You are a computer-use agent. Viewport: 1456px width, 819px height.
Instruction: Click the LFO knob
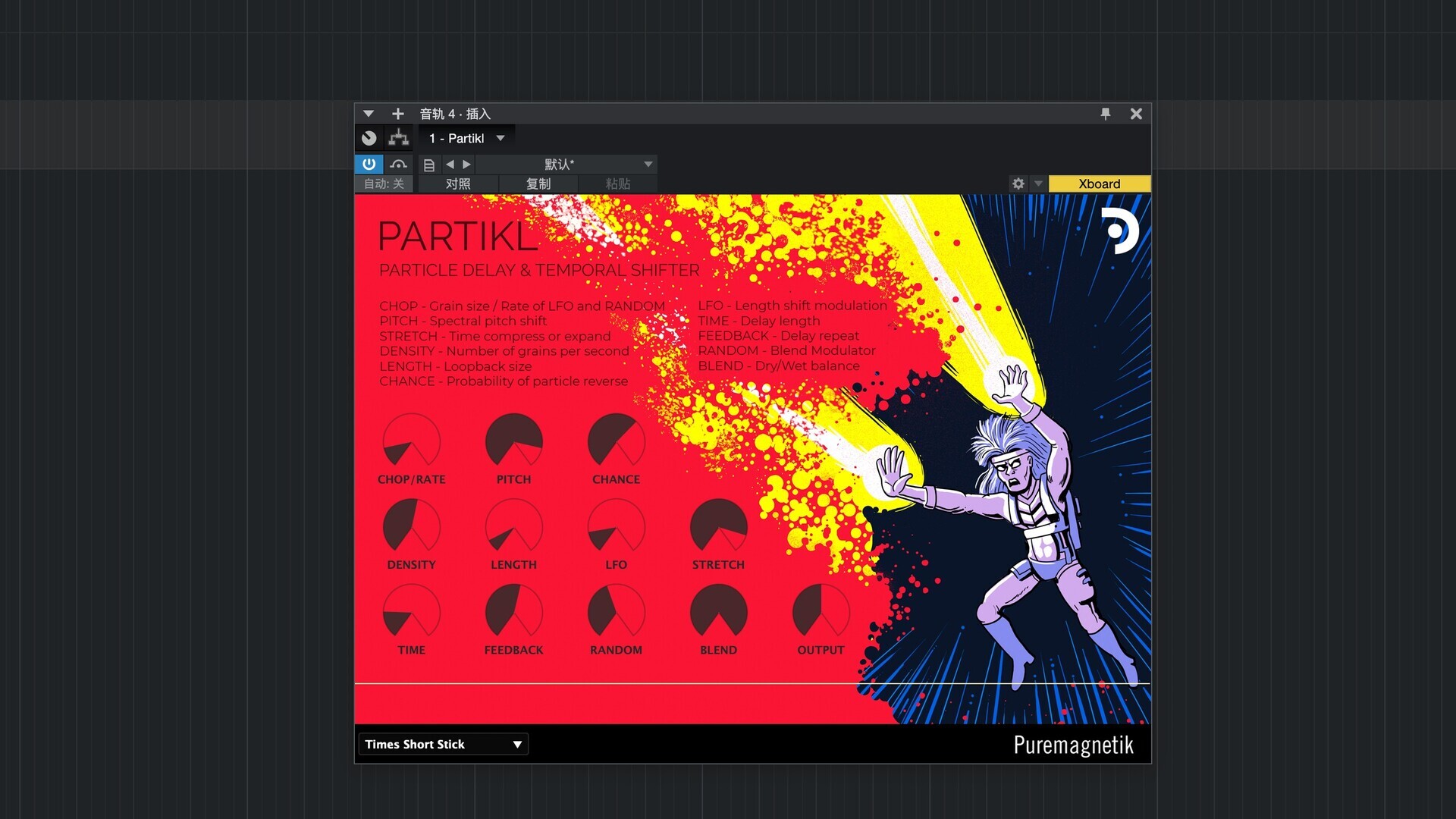pos(616,526)
